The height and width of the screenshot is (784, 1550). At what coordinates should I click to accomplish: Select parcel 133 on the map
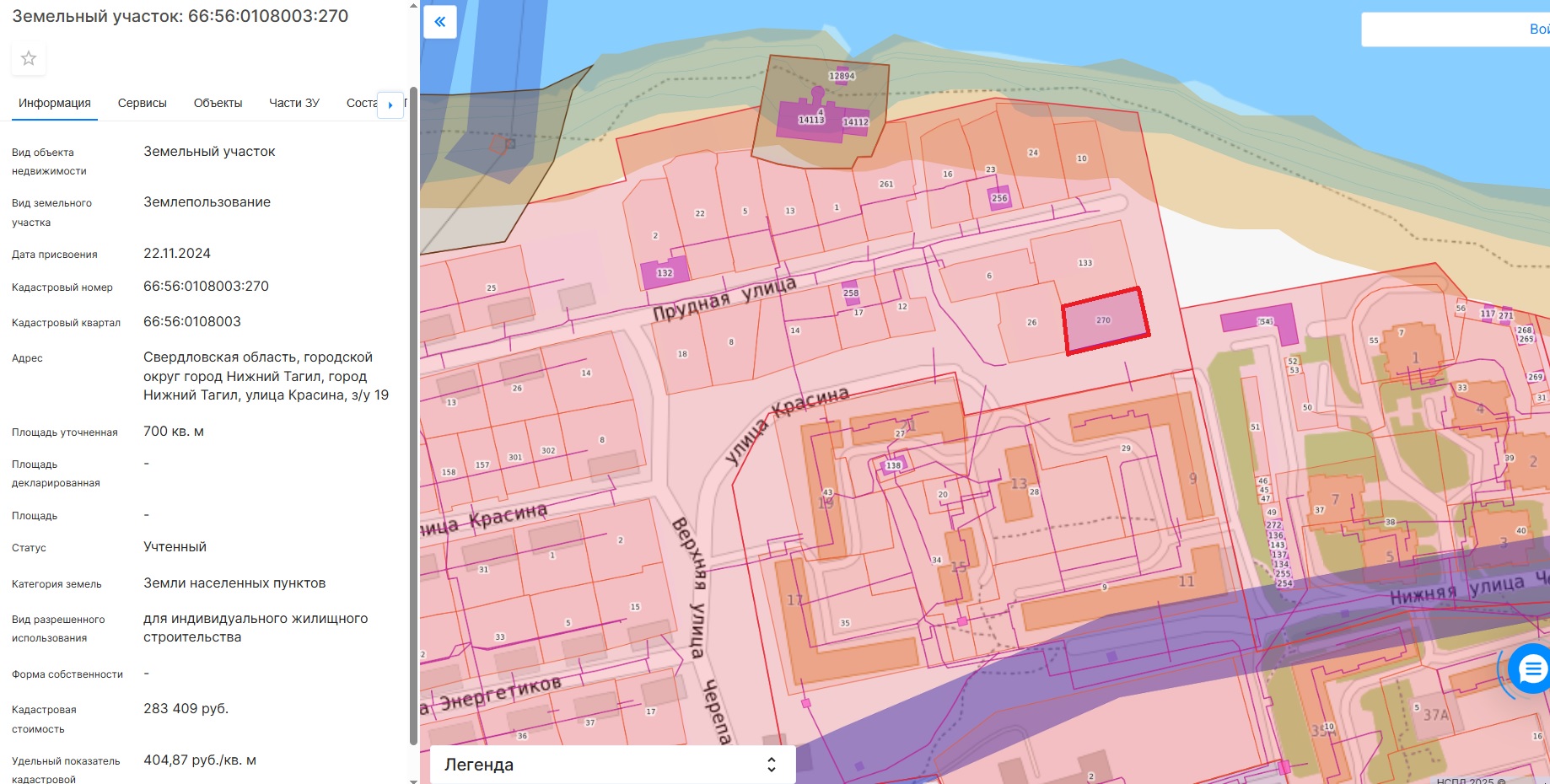1084,262
